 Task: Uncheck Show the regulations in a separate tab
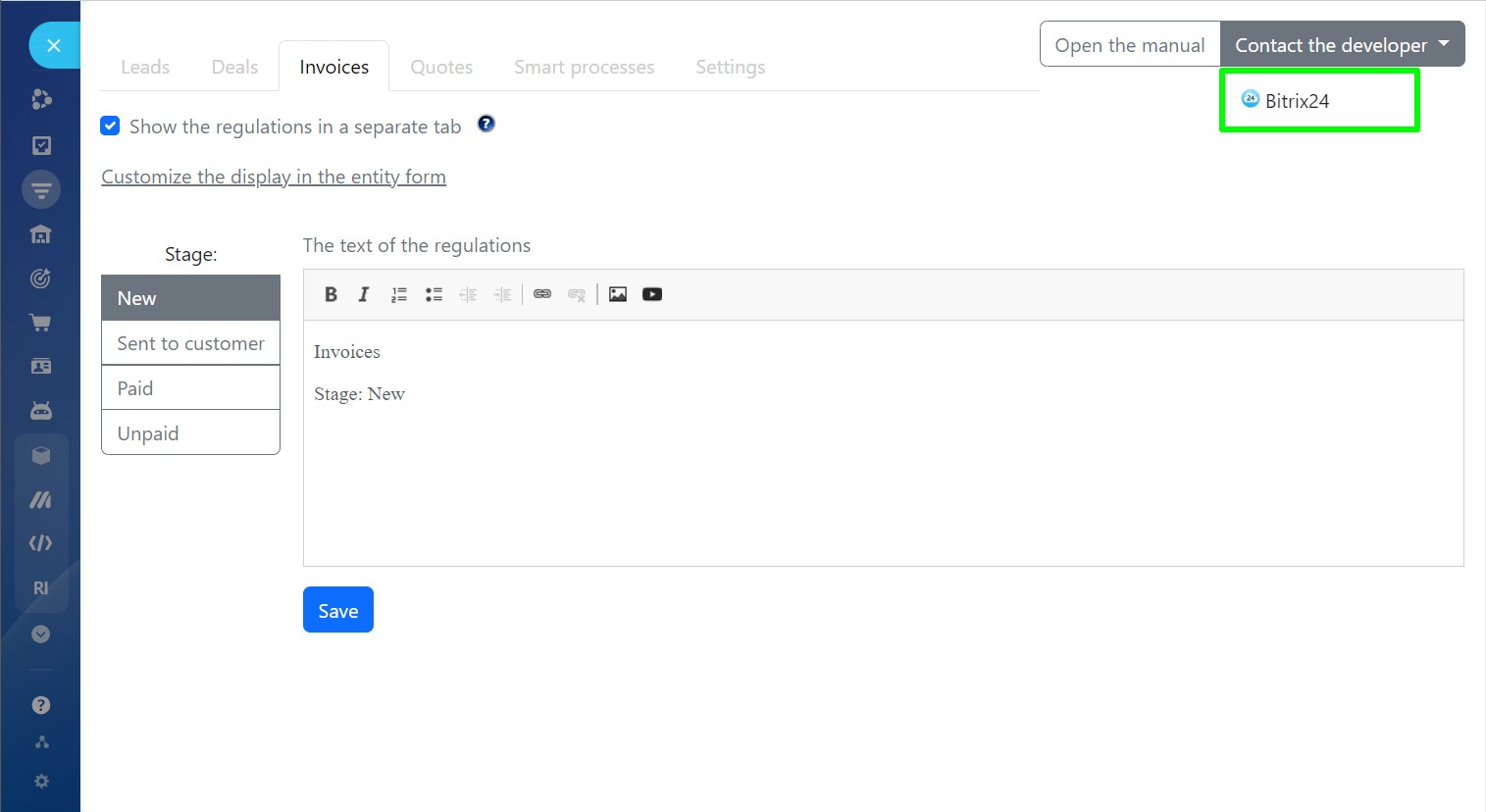(x=111, y=126)
